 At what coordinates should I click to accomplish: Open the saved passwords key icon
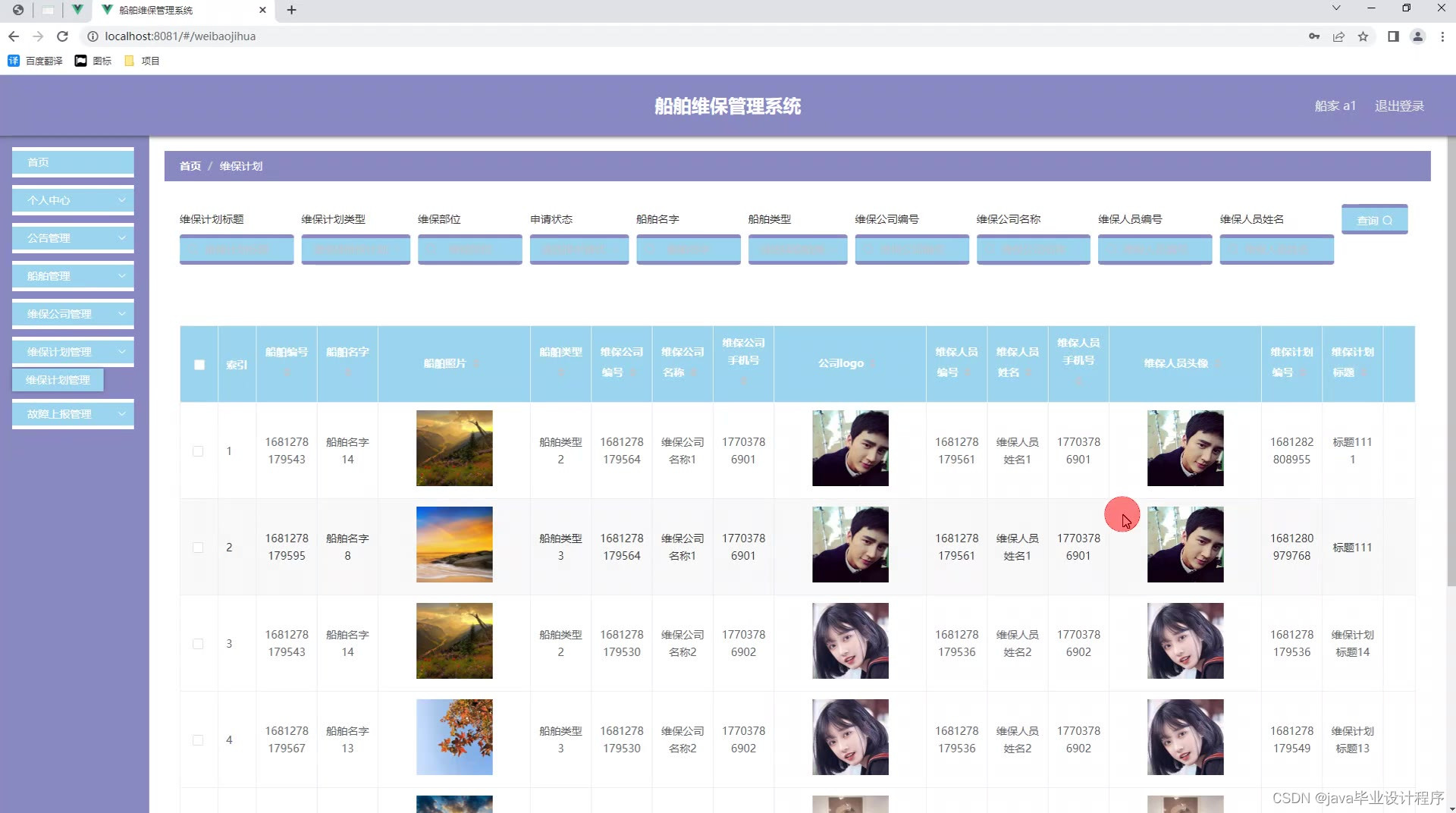click(x=1314, y=36)
